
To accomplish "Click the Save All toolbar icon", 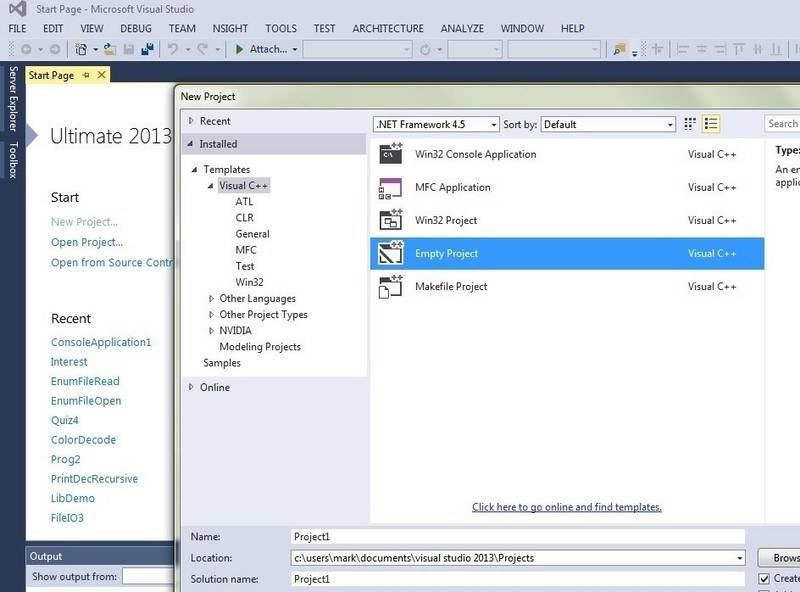I will click(146, 49).
